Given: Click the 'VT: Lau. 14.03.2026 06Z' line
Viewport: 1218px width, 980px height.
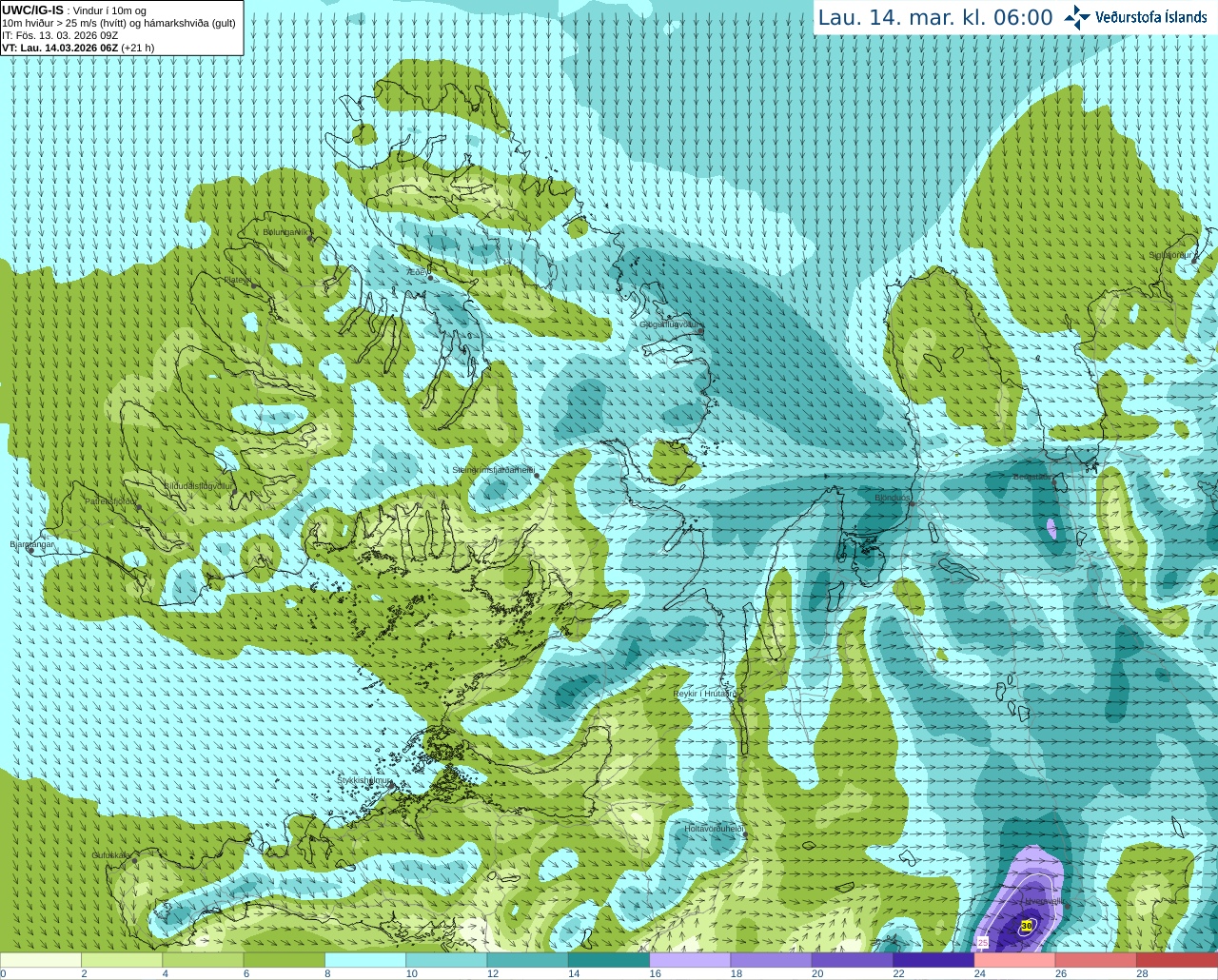Looking at the screenshot, I should coord(78,48).
